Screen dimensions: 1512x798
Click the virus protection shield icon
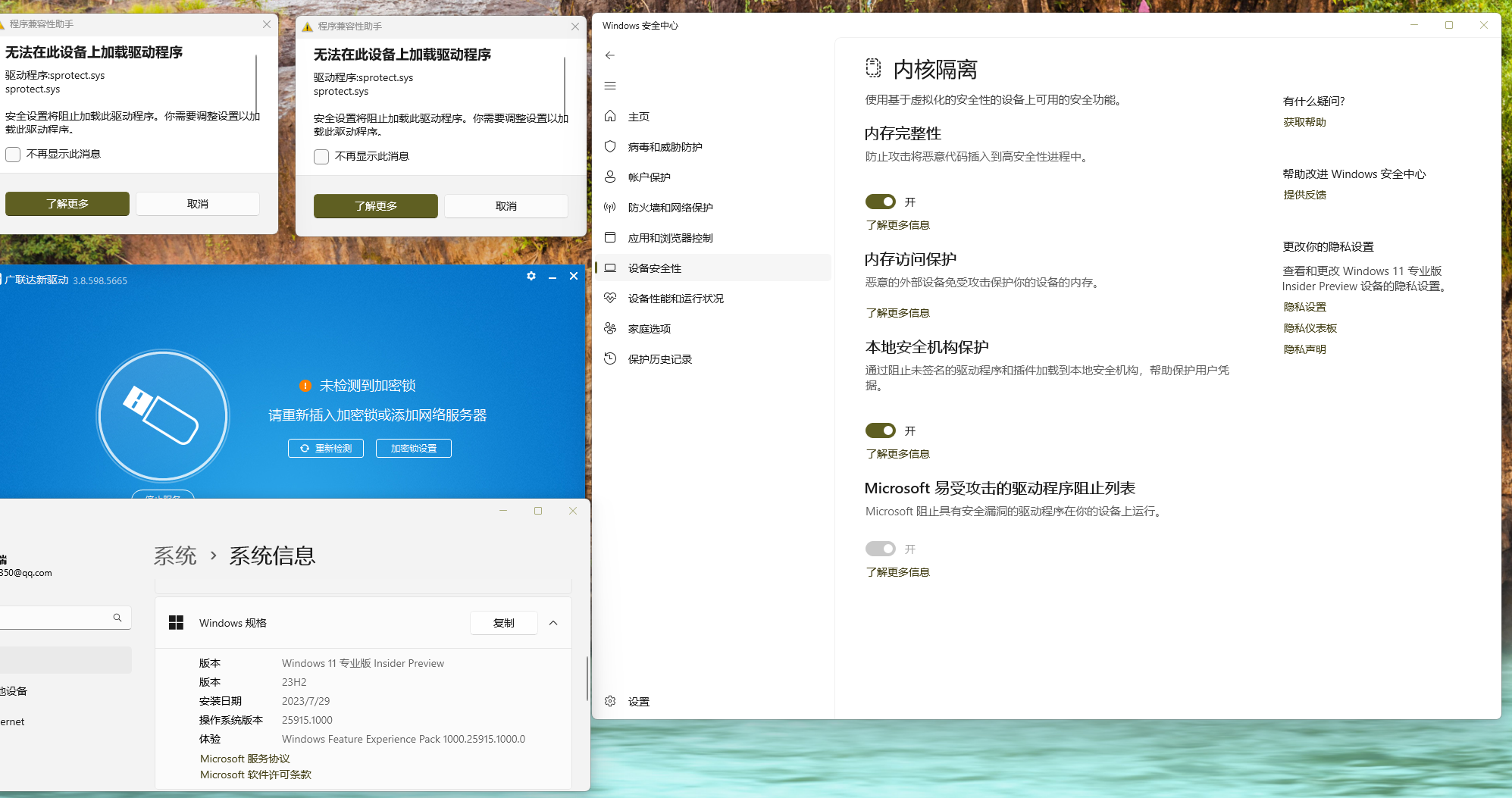coord(610,146)
